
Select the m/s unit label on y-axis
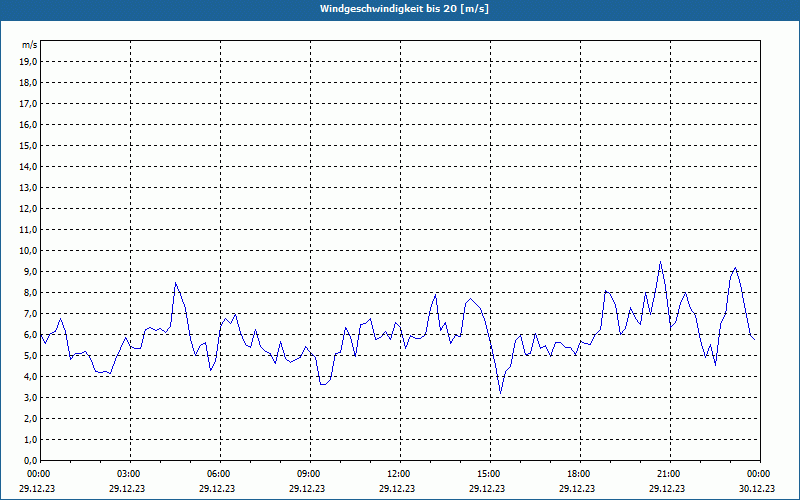30,45
